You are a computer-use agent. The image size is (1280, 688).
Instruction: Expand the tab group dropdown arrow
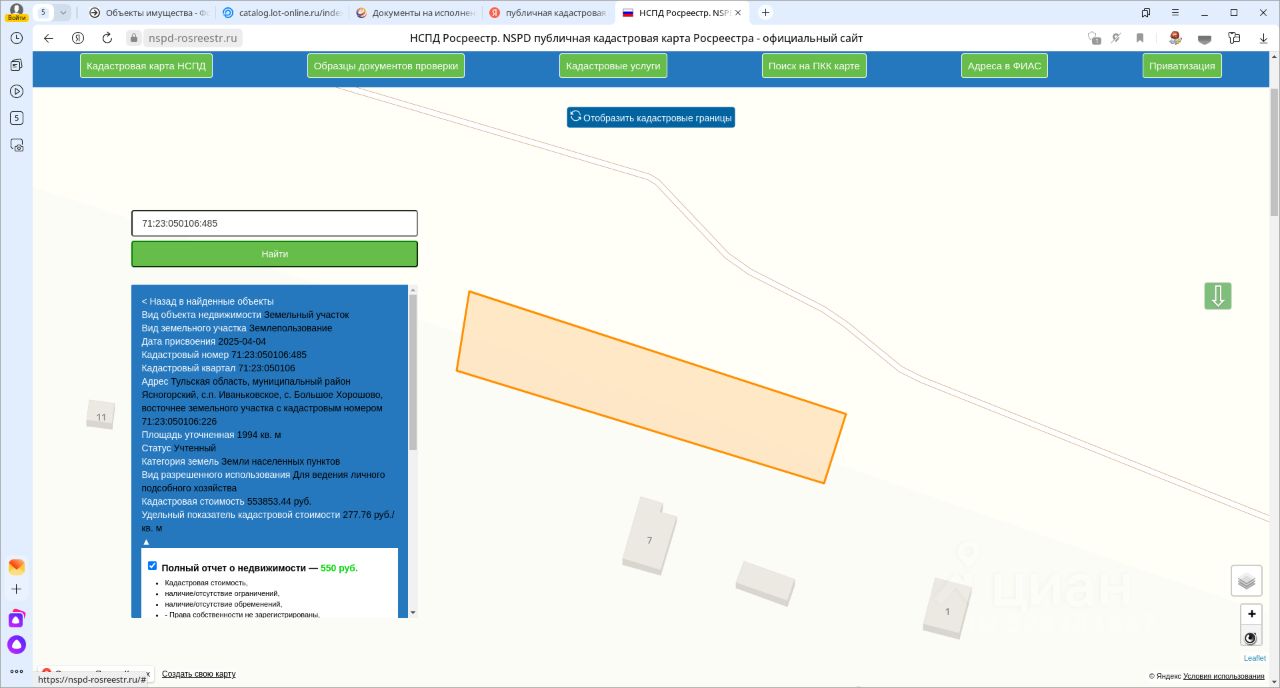[x=64, y=12]
